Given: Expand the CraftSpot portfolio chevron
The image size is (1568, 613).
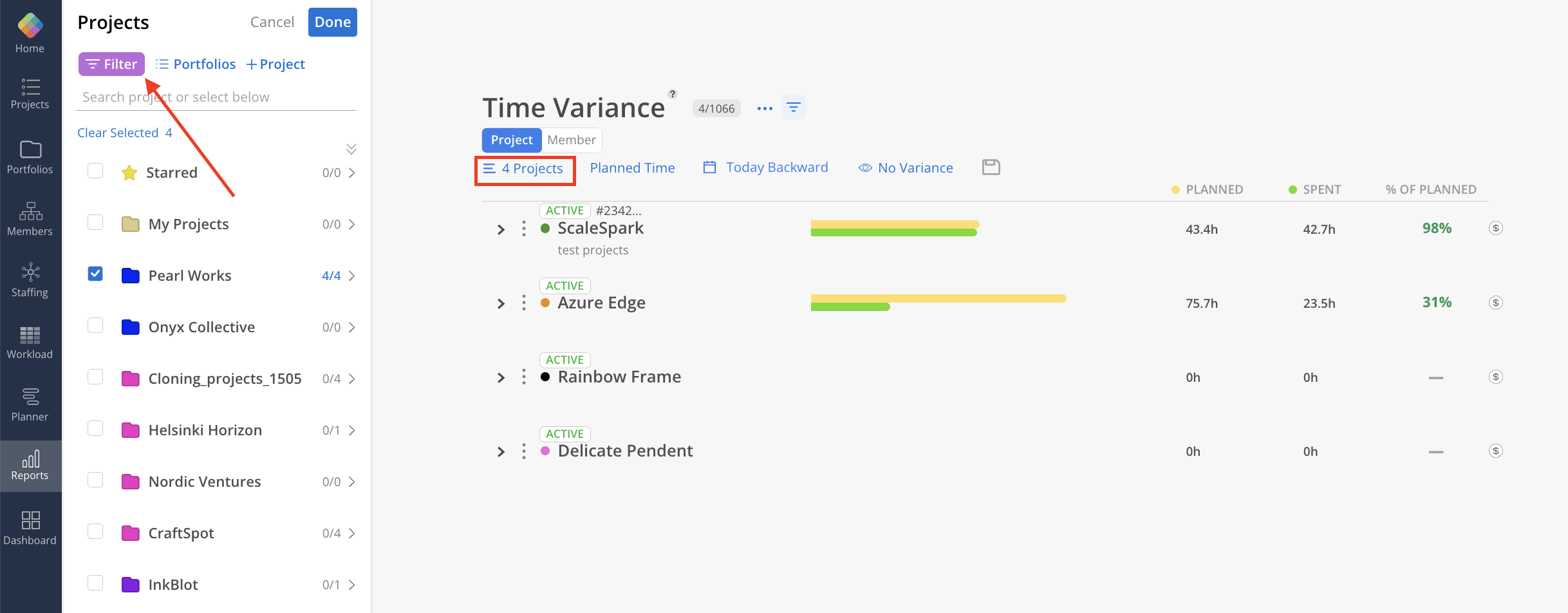Looking at the screenshot, I should pos(351,533).
